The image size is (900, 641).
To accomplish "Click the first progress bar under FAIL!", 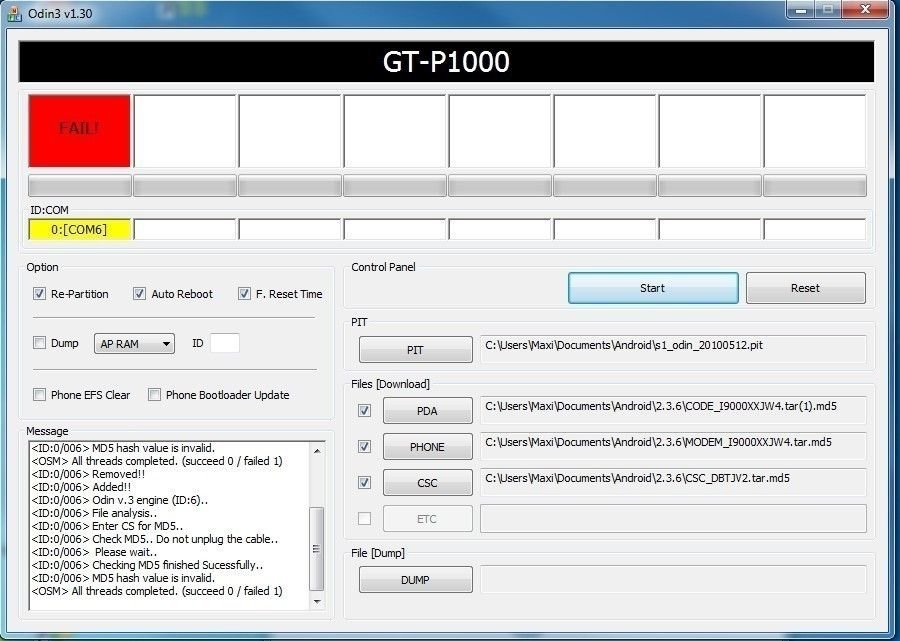I will pos(80,186).
